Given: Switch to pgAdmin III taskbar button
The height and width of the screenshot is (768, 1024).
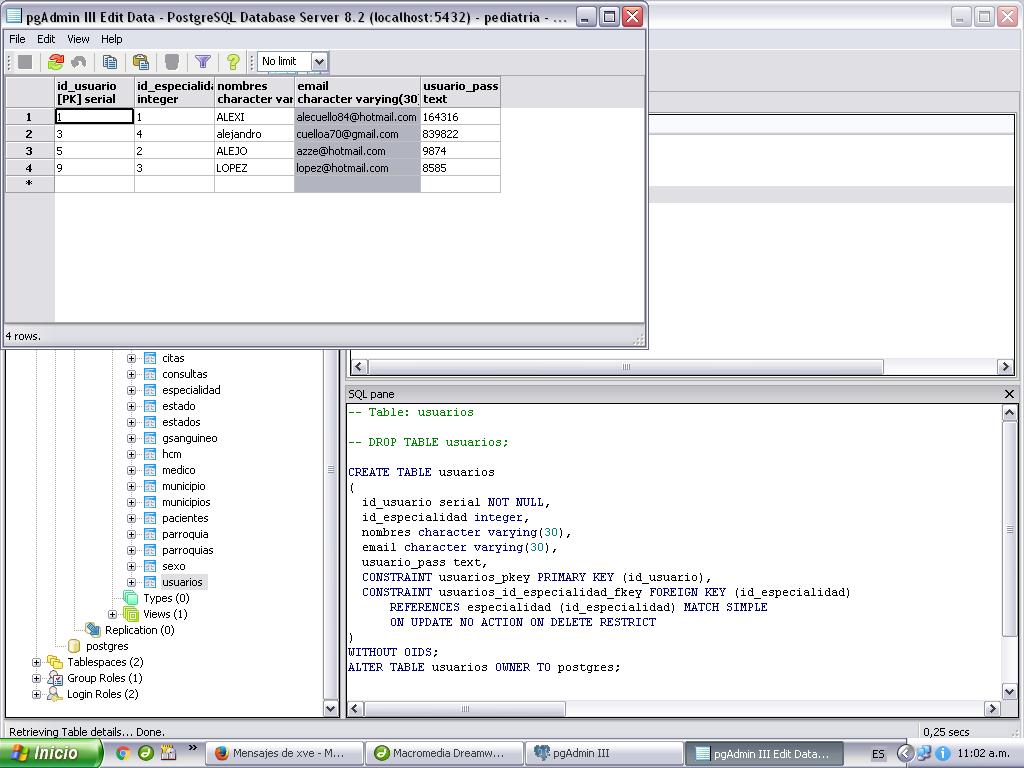Looking at the screenshot, I should [x=604, y=754].
